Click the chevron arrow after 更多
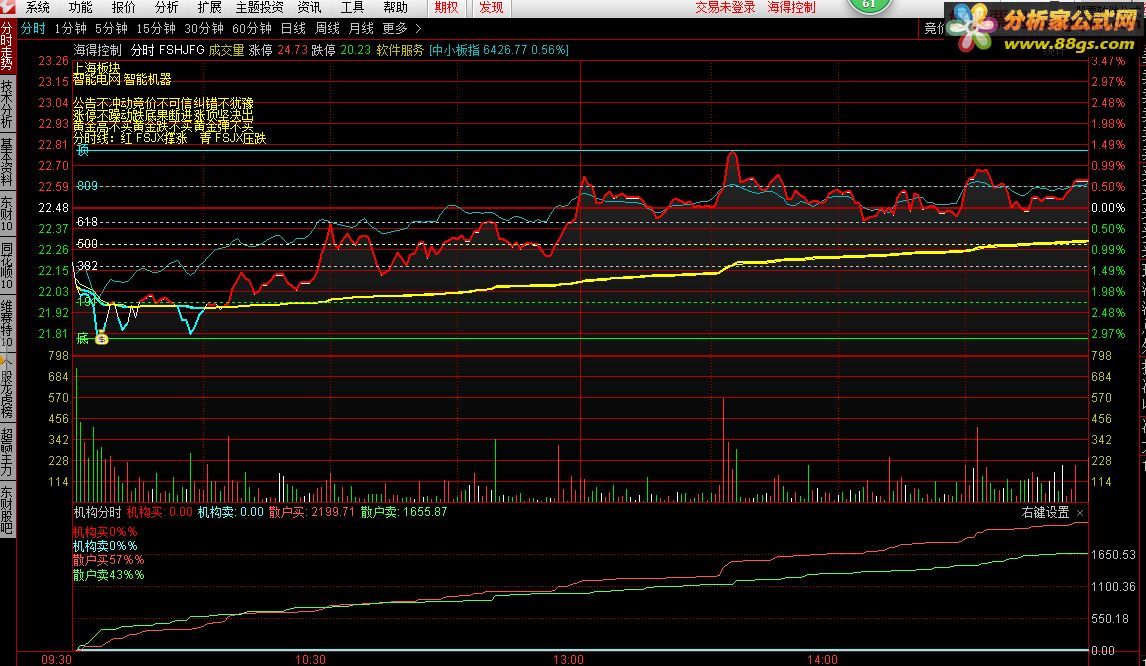 (418, 29)
